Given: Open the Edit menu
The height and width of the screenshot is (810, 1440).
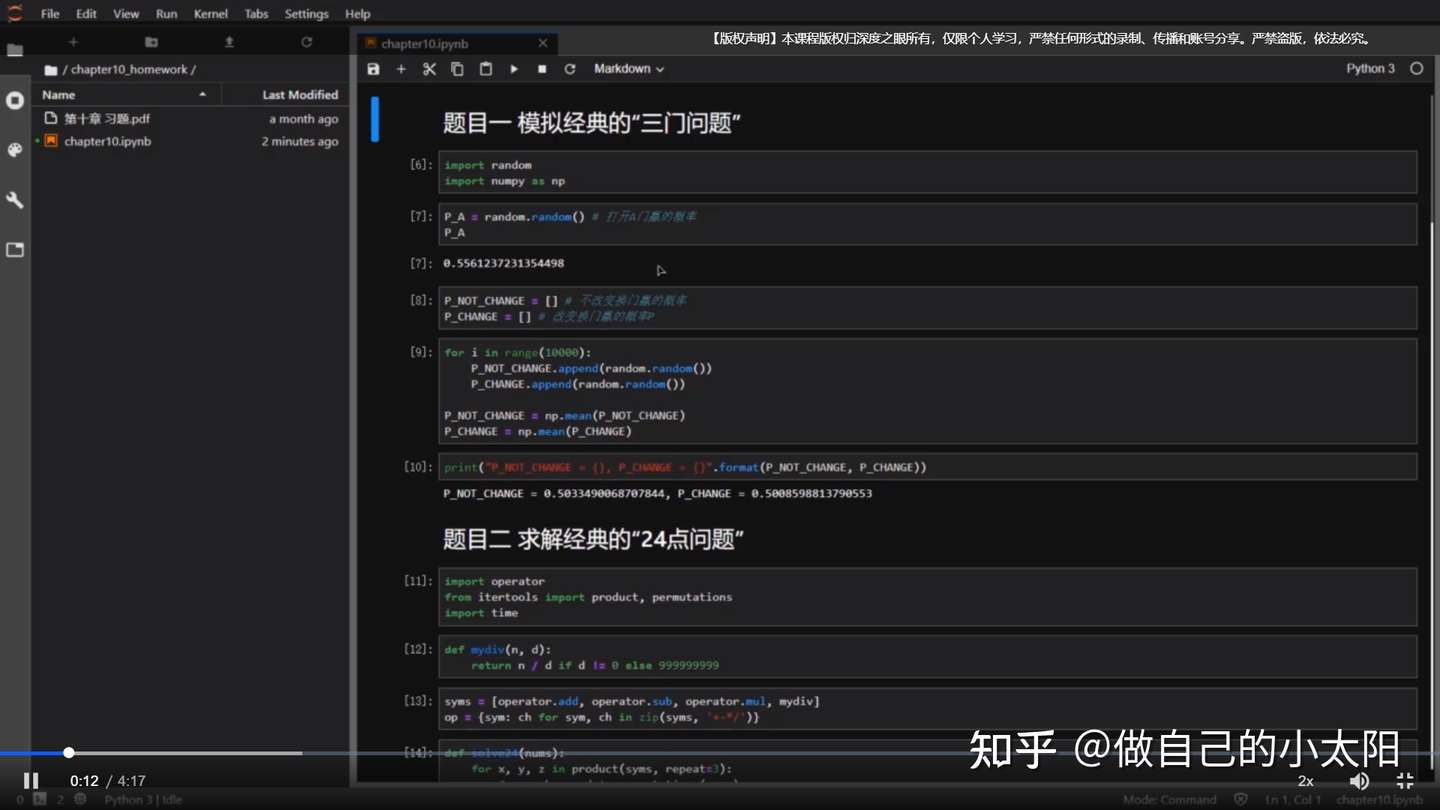Looking at the screenshot, I should [x=86, y=14].
